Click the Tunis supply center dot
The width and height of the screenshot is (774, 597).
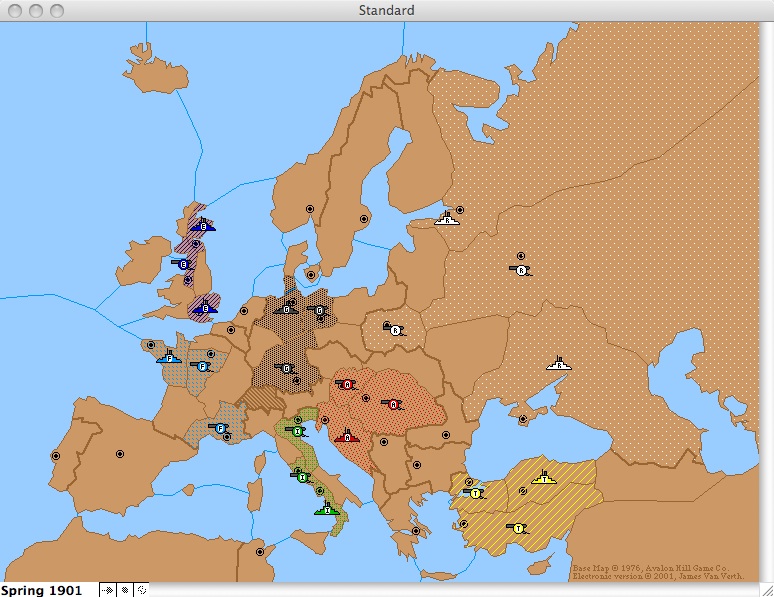(x=260, y=552)
